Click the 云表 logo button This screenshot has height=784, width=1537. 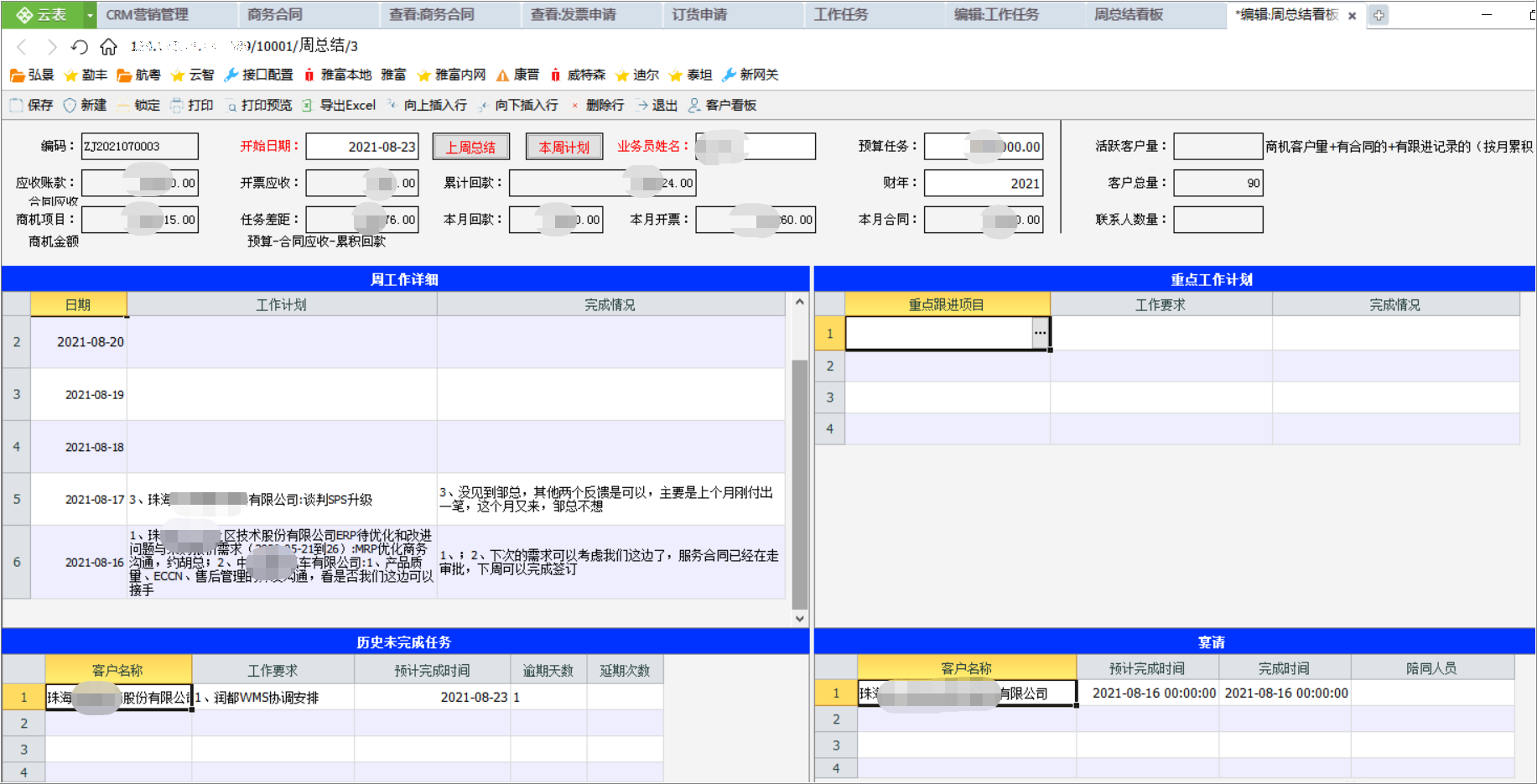point(42,15)
